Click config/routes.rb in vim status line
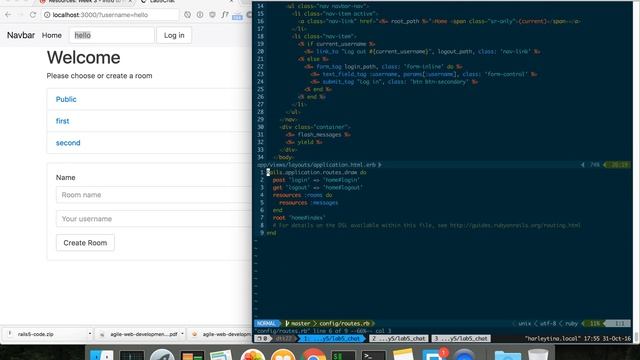The width and height of the screenshot is (640, 360). (x=344, y=323)
